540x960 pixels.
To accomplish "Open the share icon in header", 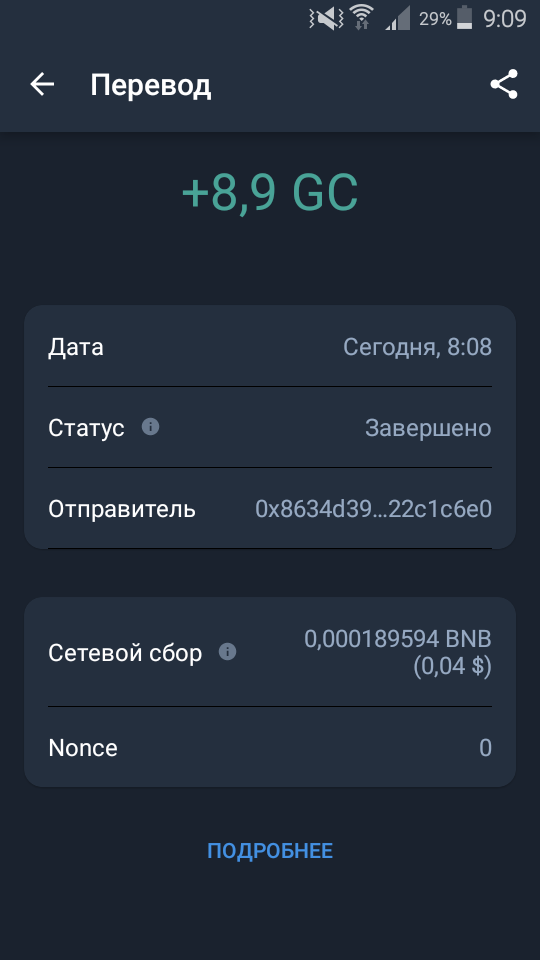I will pos(504,84).
